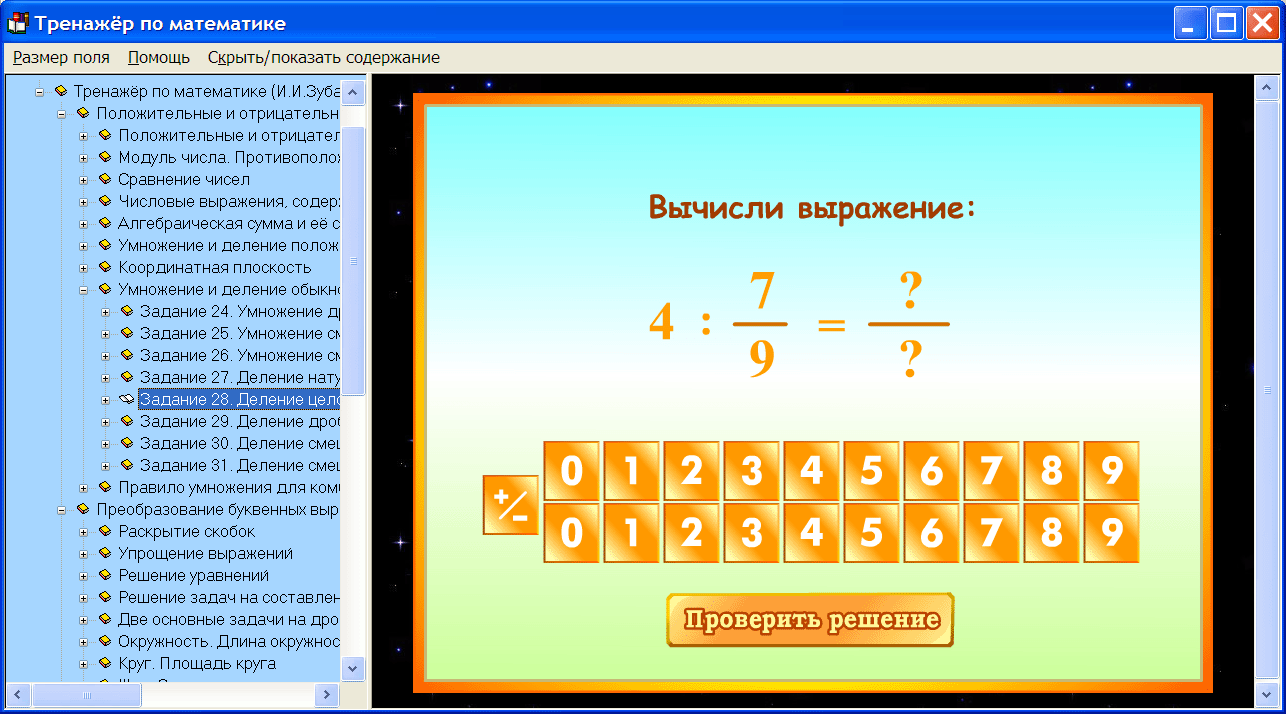The width and height of the screenshot is (1286, 714).
Task: Click the number 8 in the bottom row
Action: 1051,533
